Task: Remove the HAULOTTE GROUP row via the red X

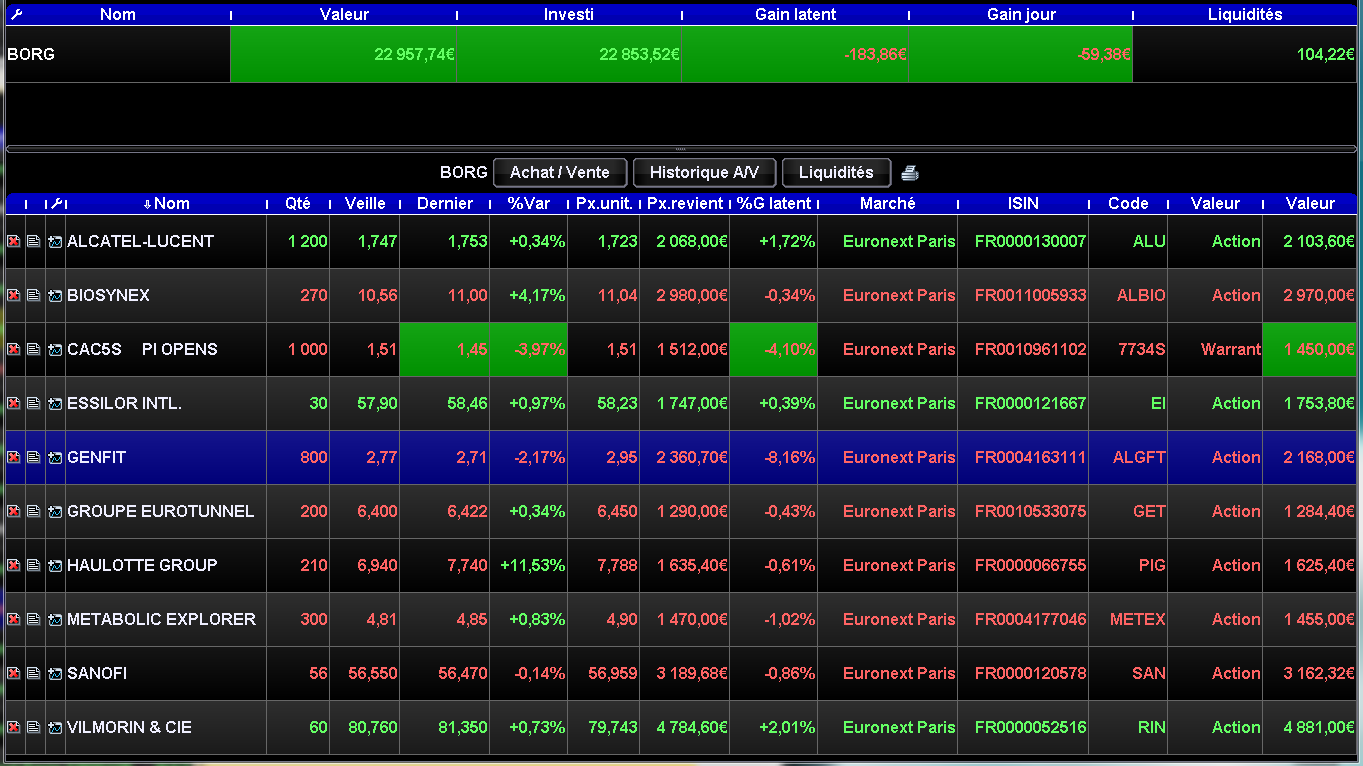Action: click(14, 565)
